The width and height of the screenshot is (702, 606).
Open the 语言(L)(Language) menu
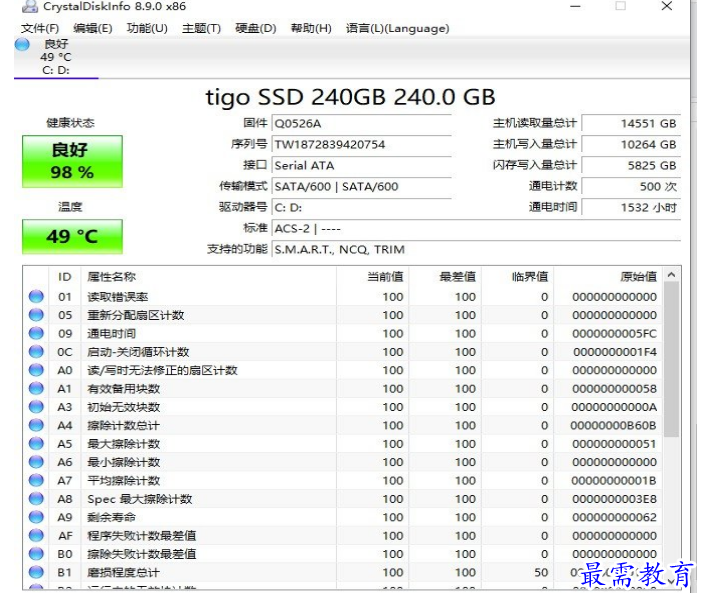pos(398,28)
